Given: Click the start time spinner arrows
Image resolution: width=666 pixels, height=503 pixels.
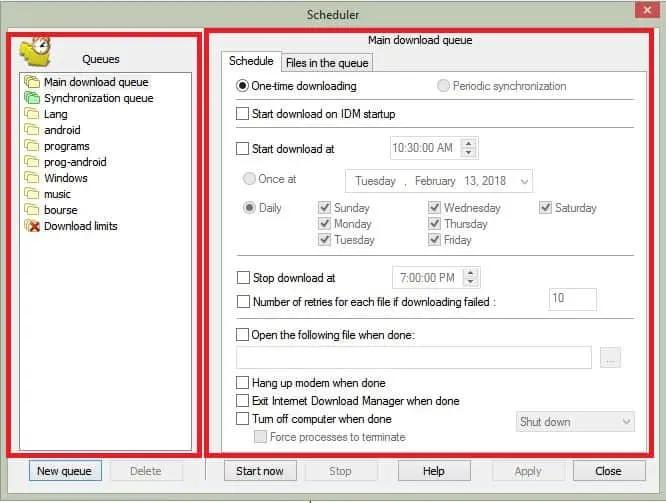Looking at the screenshot, I should [471, 148].
